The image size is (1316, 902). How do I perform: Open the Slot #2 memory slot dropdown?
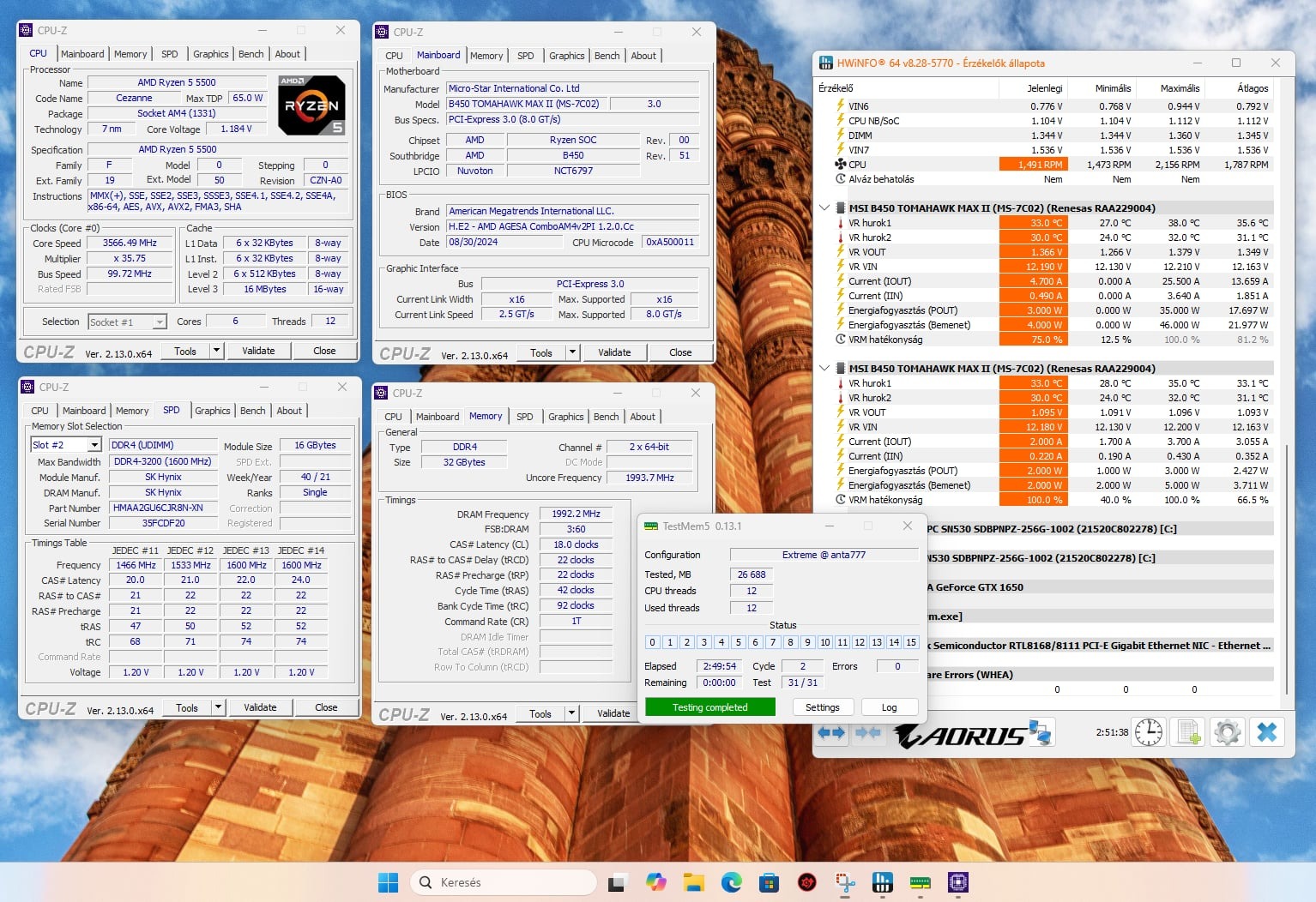click(x=94, y=445)
